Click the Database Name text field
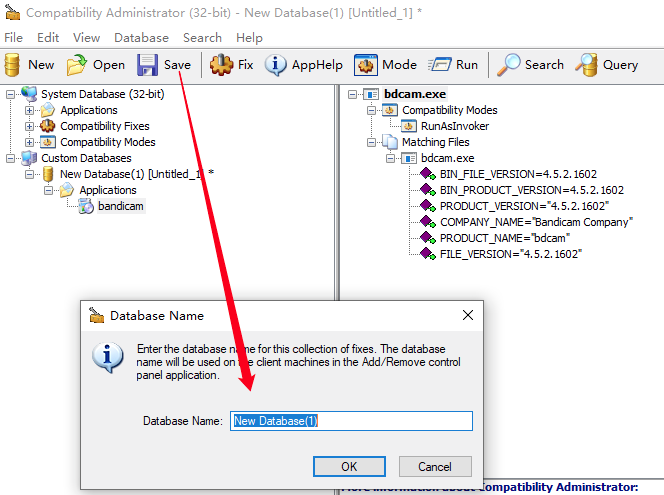The image size is (664, 495). pyautogui.click(x=351, y=421)
